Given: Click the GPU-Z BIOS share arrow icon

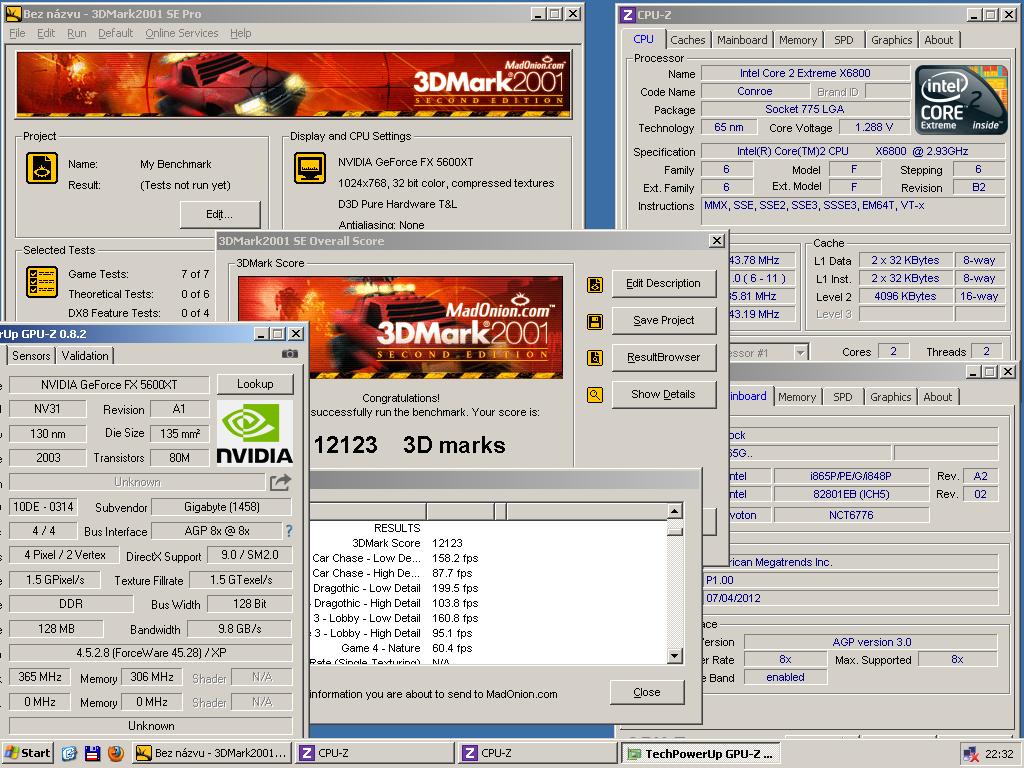Looking at the screenshot, I should 280,483.
